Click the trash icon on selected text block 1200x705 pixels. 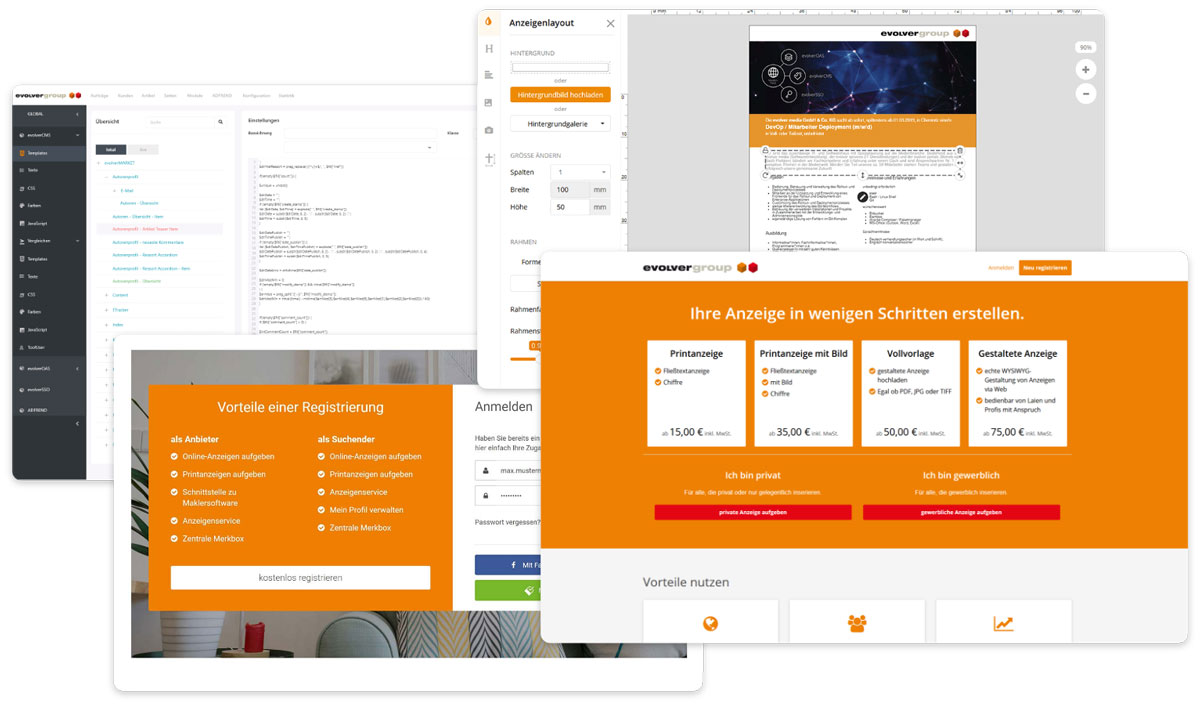click(x=958, y=150)
